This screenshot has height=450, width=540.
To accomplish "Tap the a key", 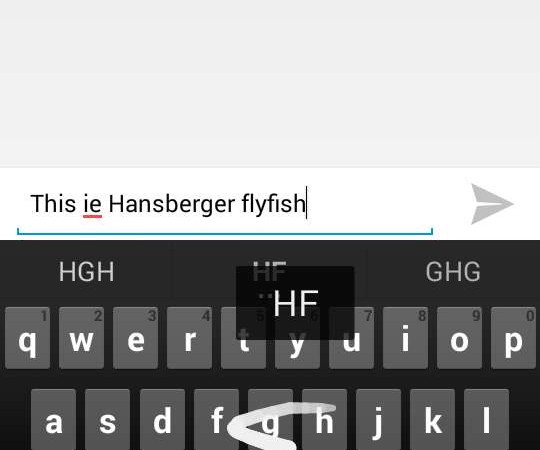I will 53,419.
